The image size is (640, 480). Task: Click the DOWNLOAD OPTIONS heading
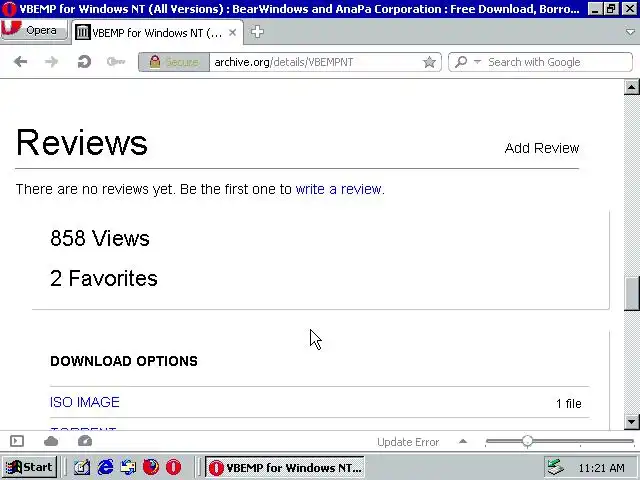(124, 361)
